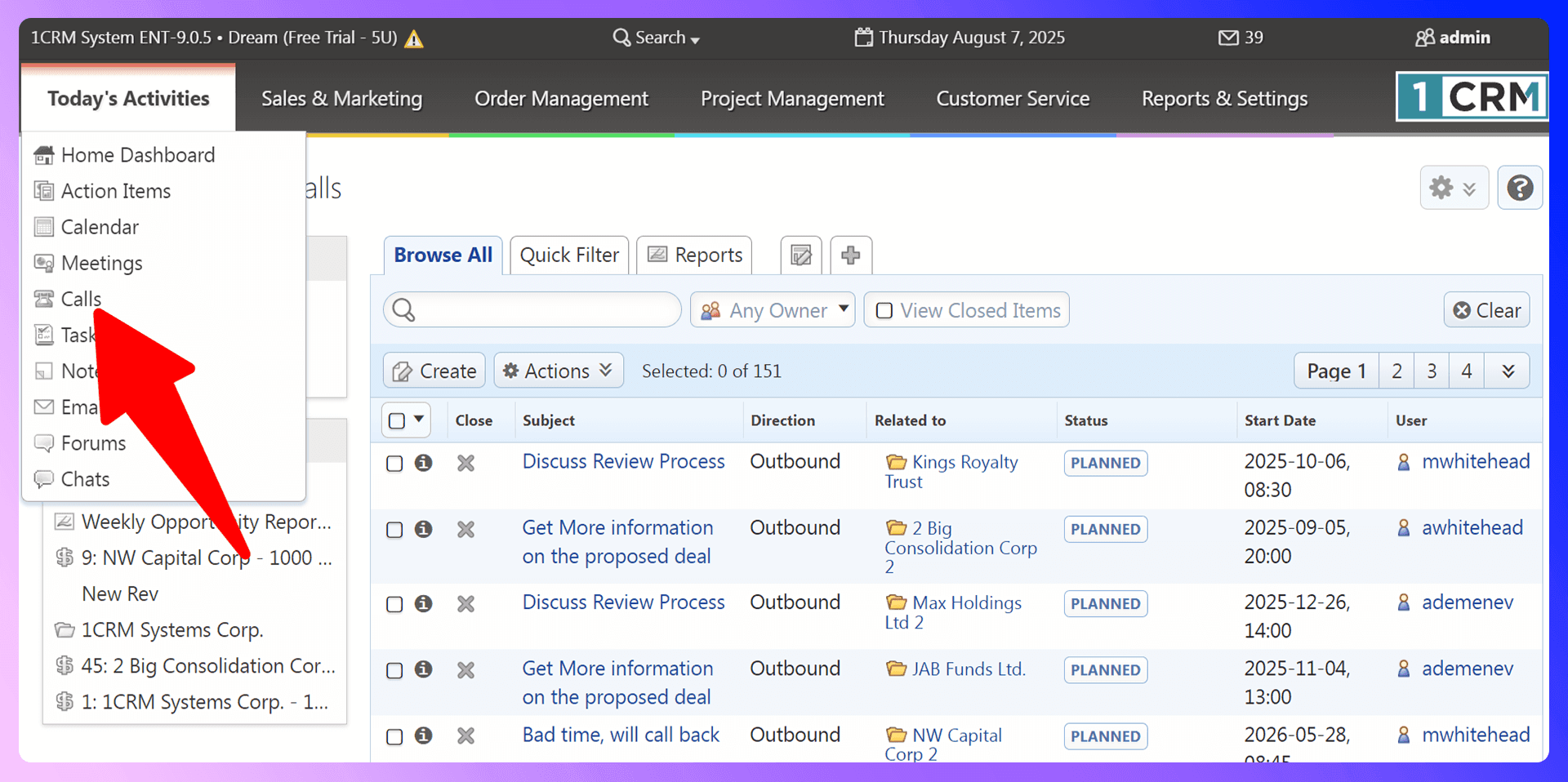Clear the filter with Clear button

pos(1486,310)
